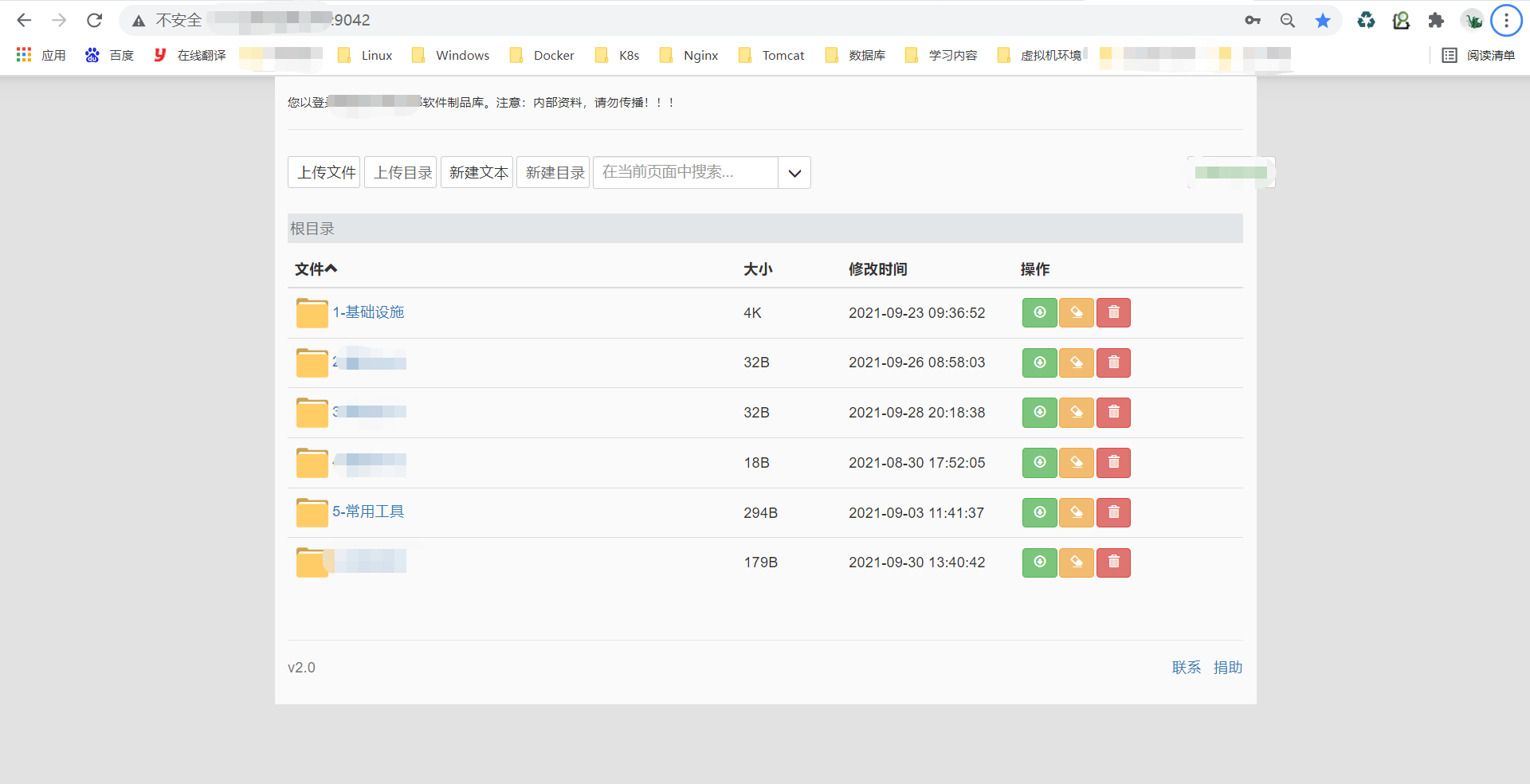
Task: Click the yellow rename icon for 1-基础设施
Action: point(1076,312)
